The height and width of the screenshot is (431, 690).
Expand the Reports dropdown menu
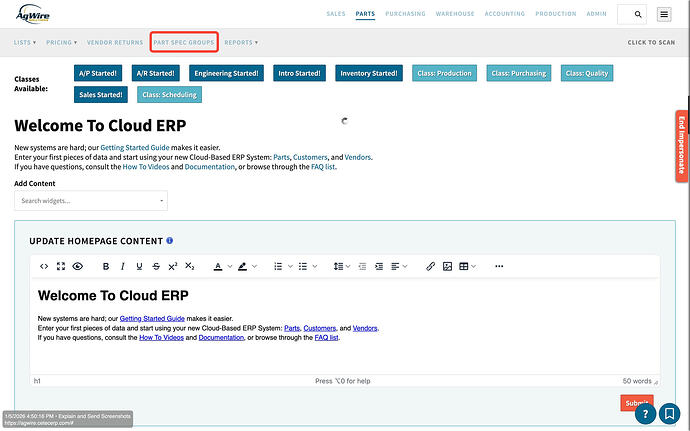[241, 43]
